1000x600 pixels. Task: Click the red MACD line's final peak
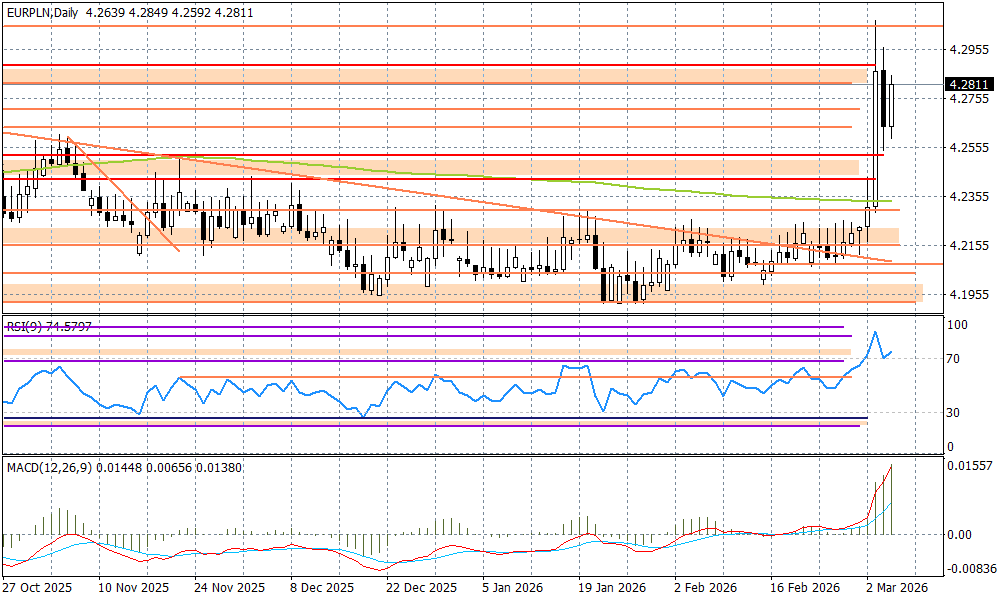pos(891,466)
